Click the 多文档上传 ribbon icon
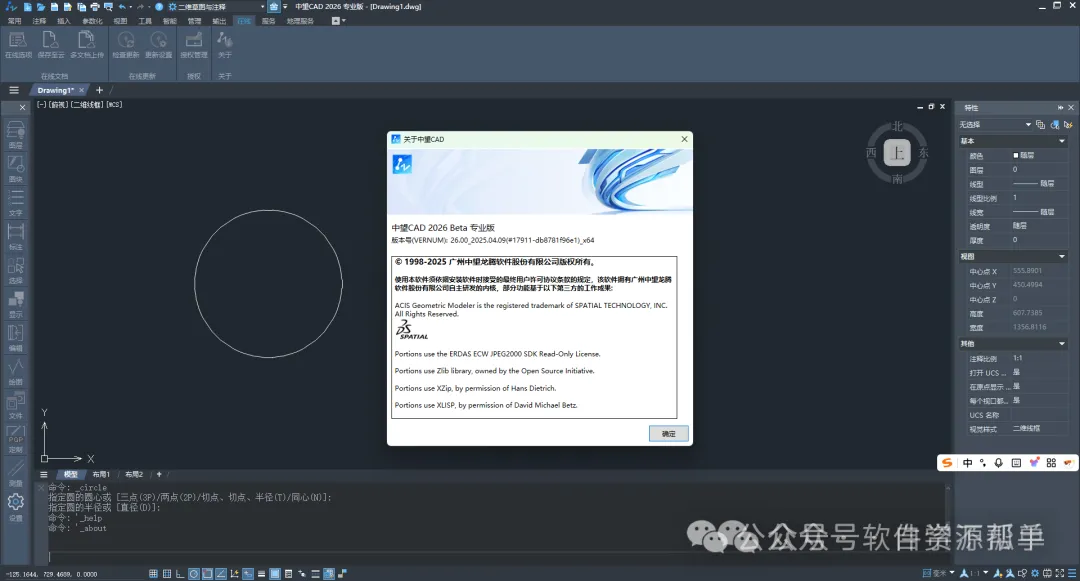This screenshot has width=1080, height=581. pos(87,45)
